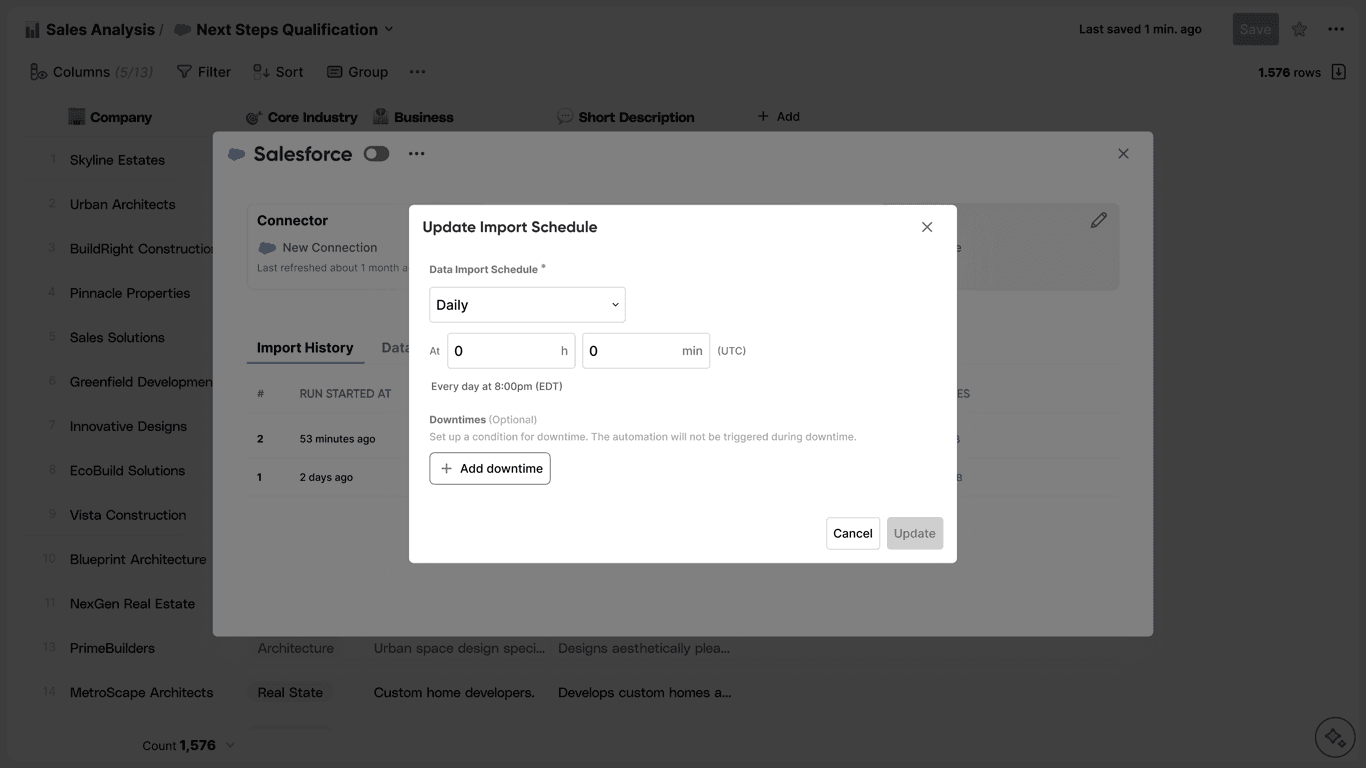Close the Salesforce panel

pos(1123,154)
